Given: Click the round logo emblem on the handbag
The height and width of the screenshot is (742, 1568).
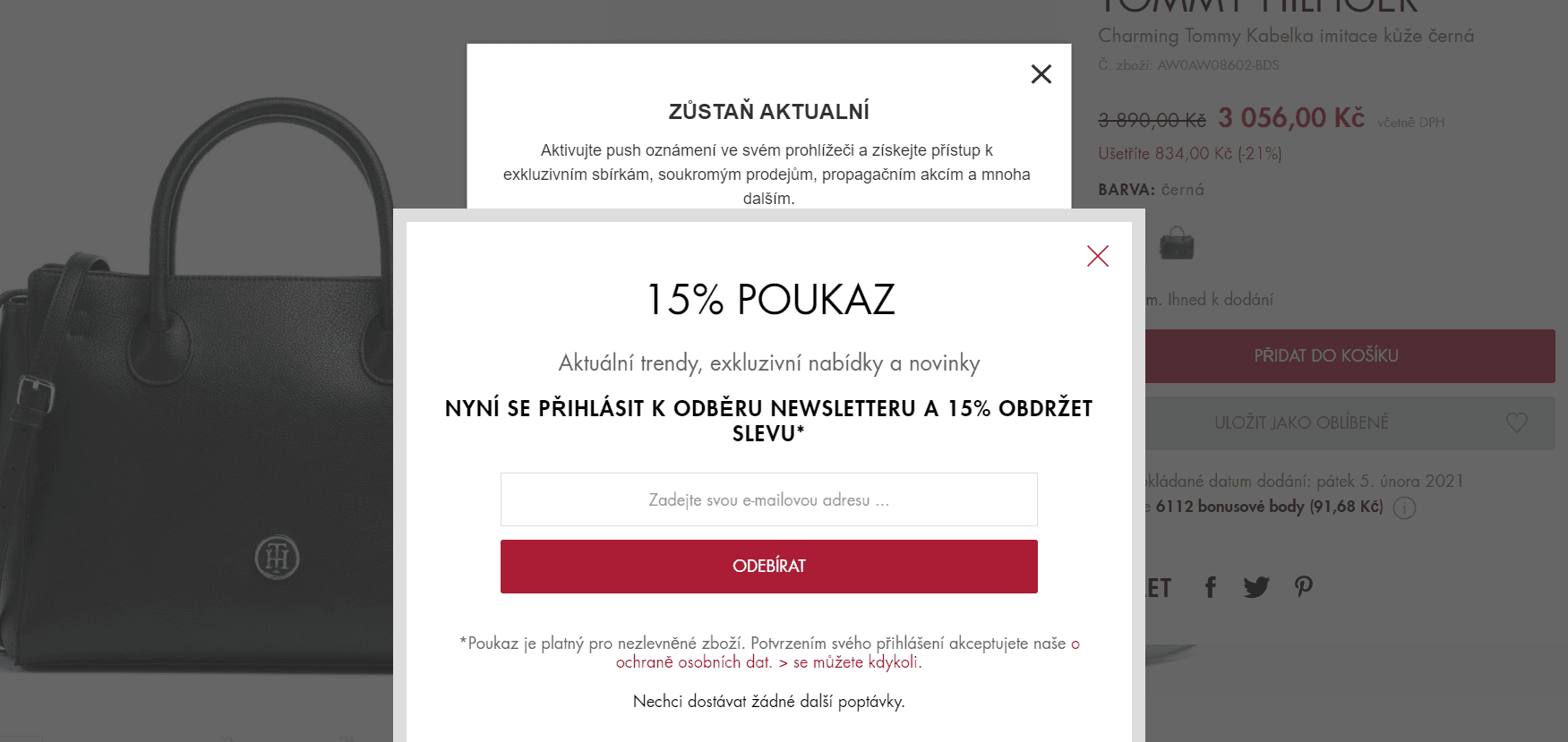Looking at the screenshot, I should point(278,558).
